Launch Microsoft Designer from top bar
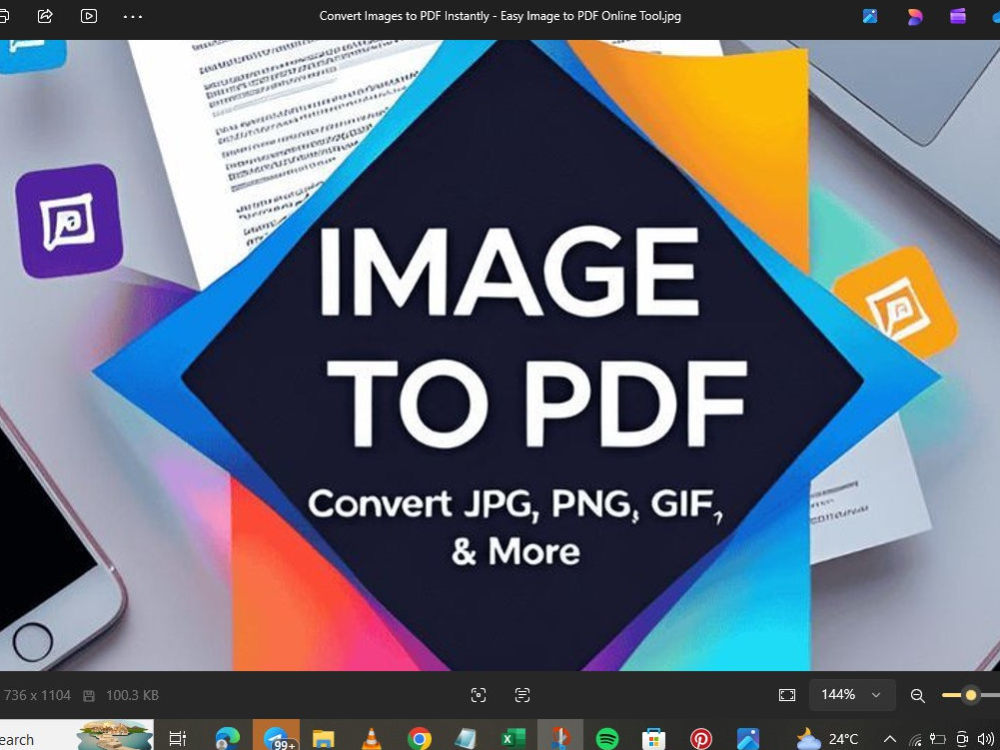 [x=915, y=17]
